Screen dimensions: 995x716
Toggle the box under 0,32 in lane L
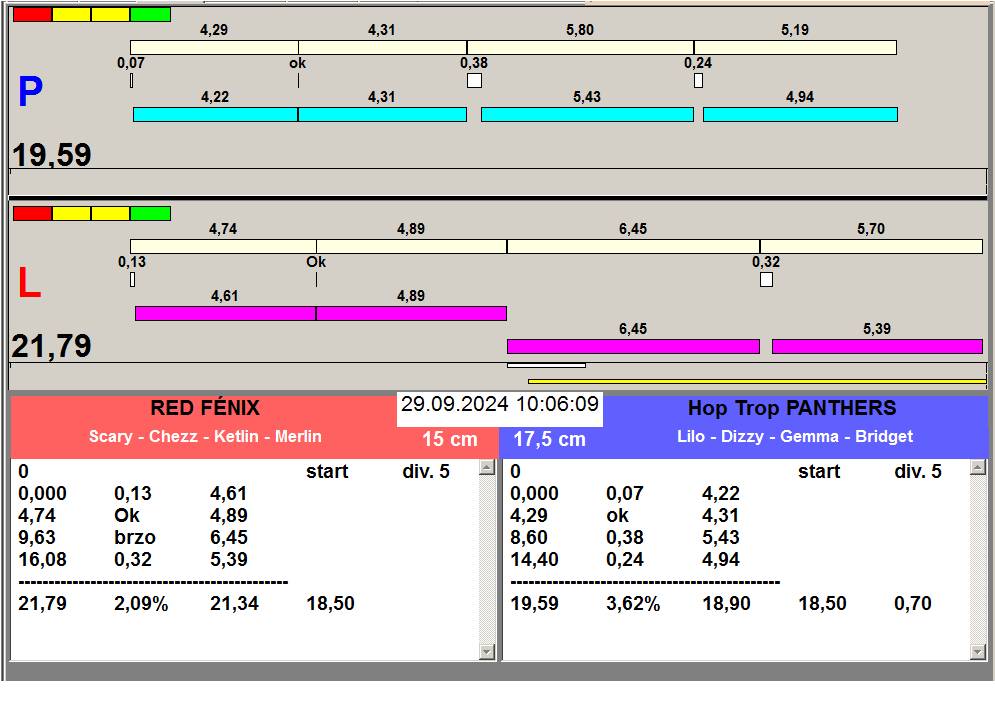[766, 280]
